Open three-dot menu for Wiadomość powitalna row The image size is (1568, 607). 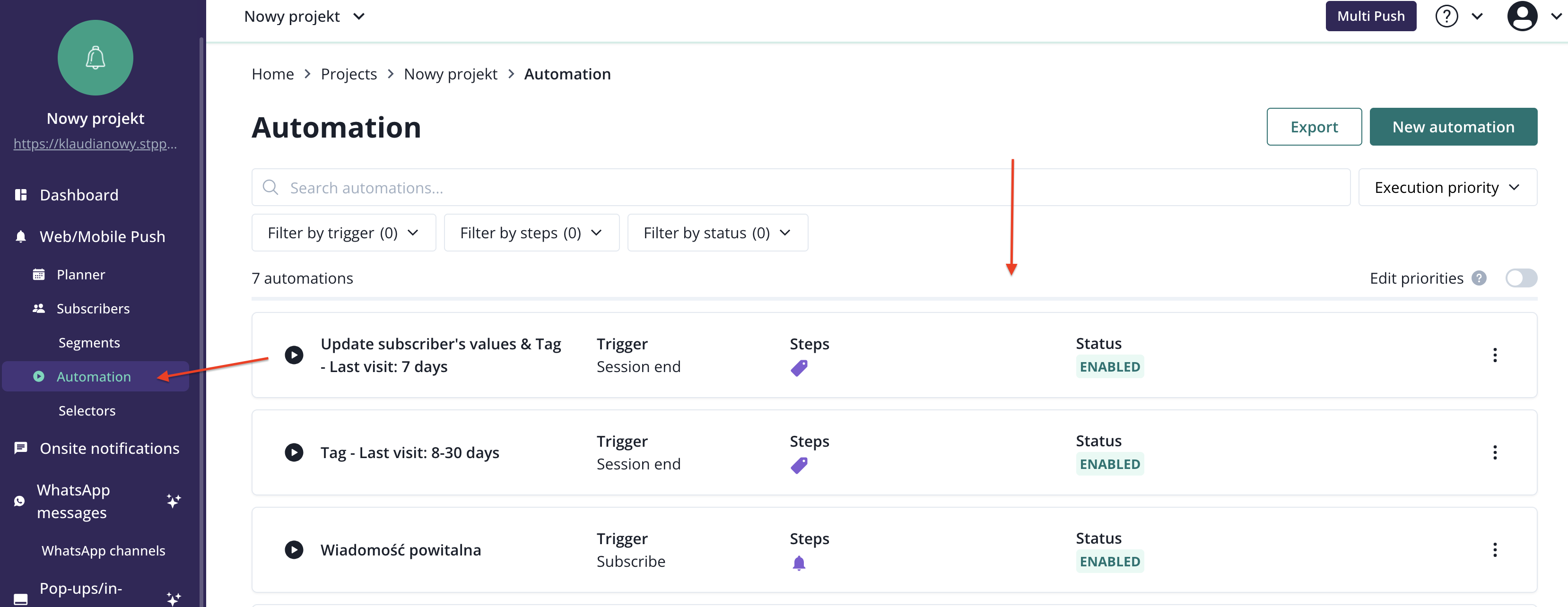click(1494, 550)
